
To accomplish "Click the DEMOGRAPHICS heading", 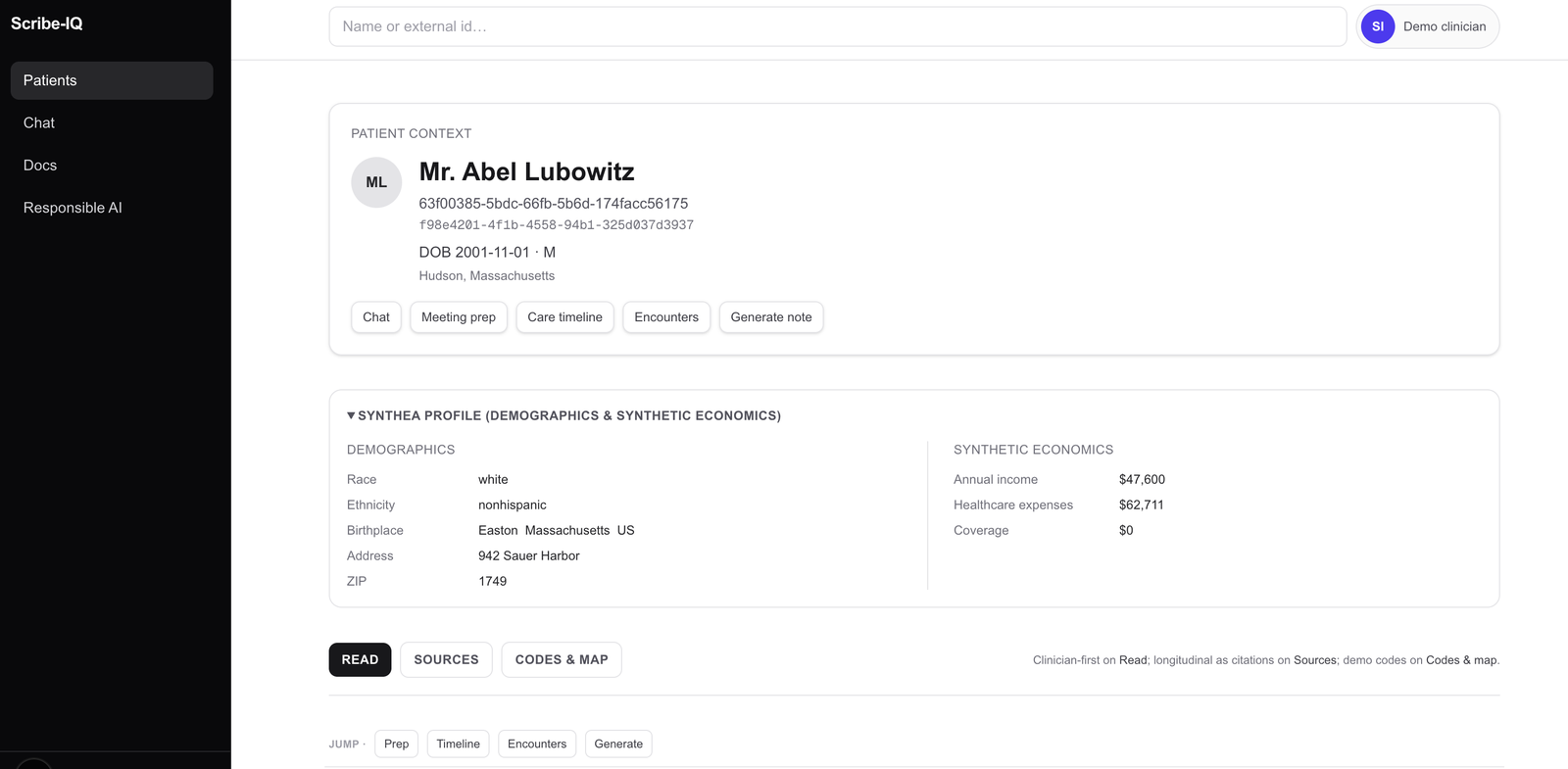I will (x=401, y=450).
